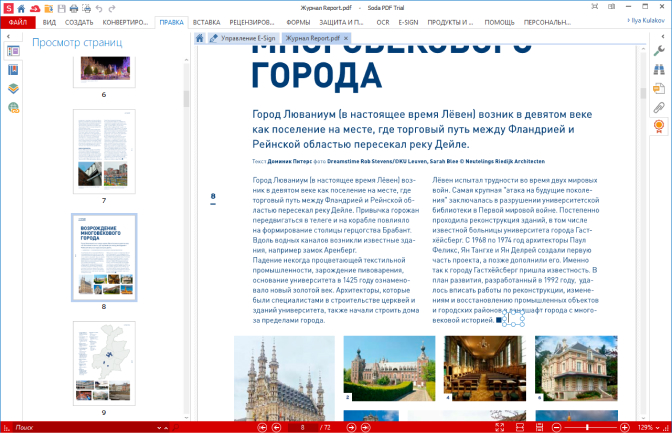The width and height of the screenshot is (672, 433).
Task: Collapse the left panel chevron
Action: click(x=8, y=36)
